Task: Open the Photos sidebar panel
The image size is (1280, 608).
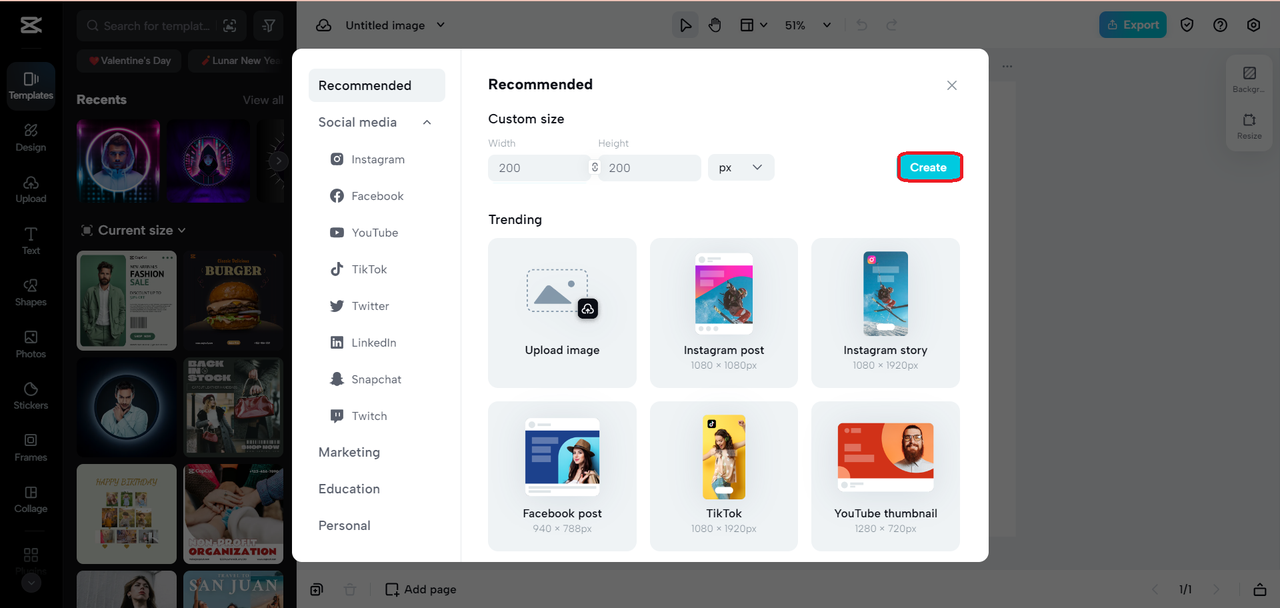Action: tap(31, 344)
